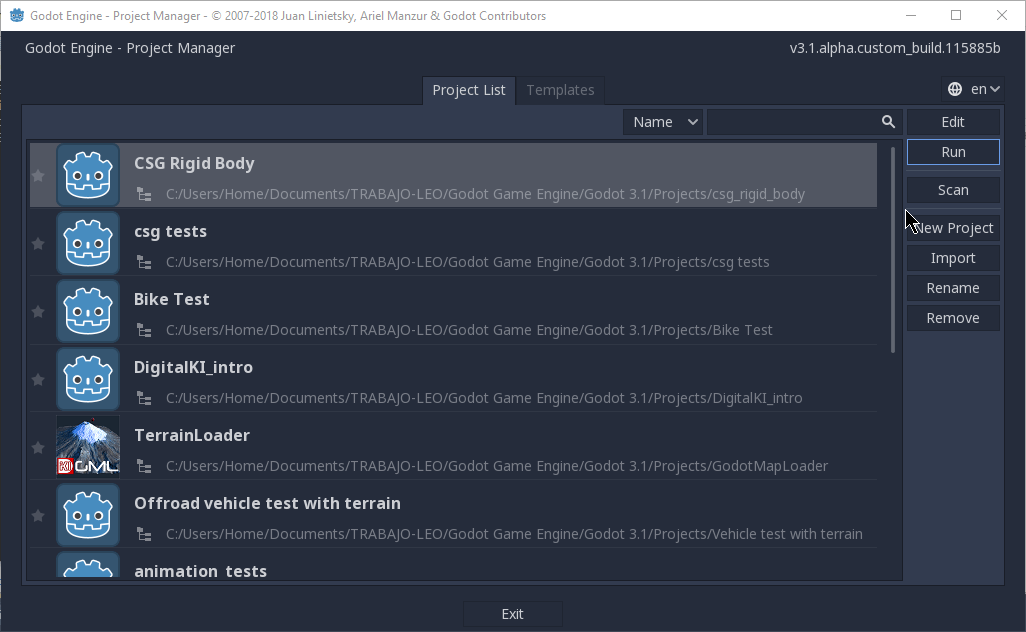The width and height of the screenshot is (1026, 632).
Task: Open folder icon for DigitalKI_intro path
Action: pyautogui.click(x=144, y=398)
